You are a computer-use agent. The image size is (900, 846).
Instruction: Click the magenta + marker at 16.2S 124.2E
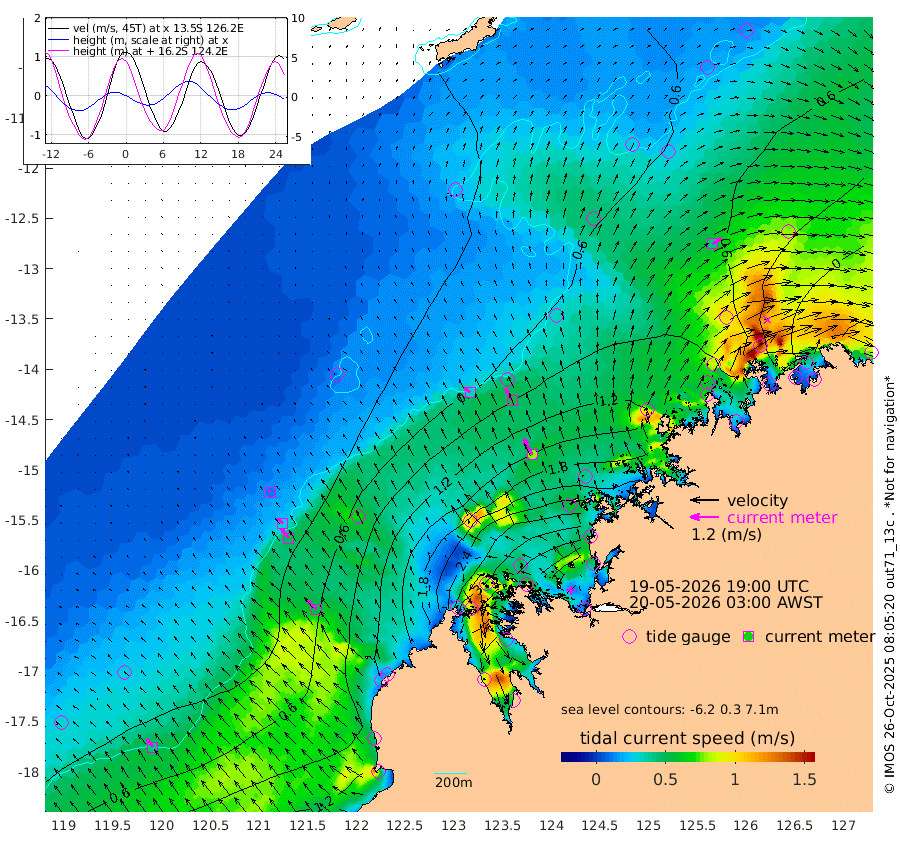(571, 589)
